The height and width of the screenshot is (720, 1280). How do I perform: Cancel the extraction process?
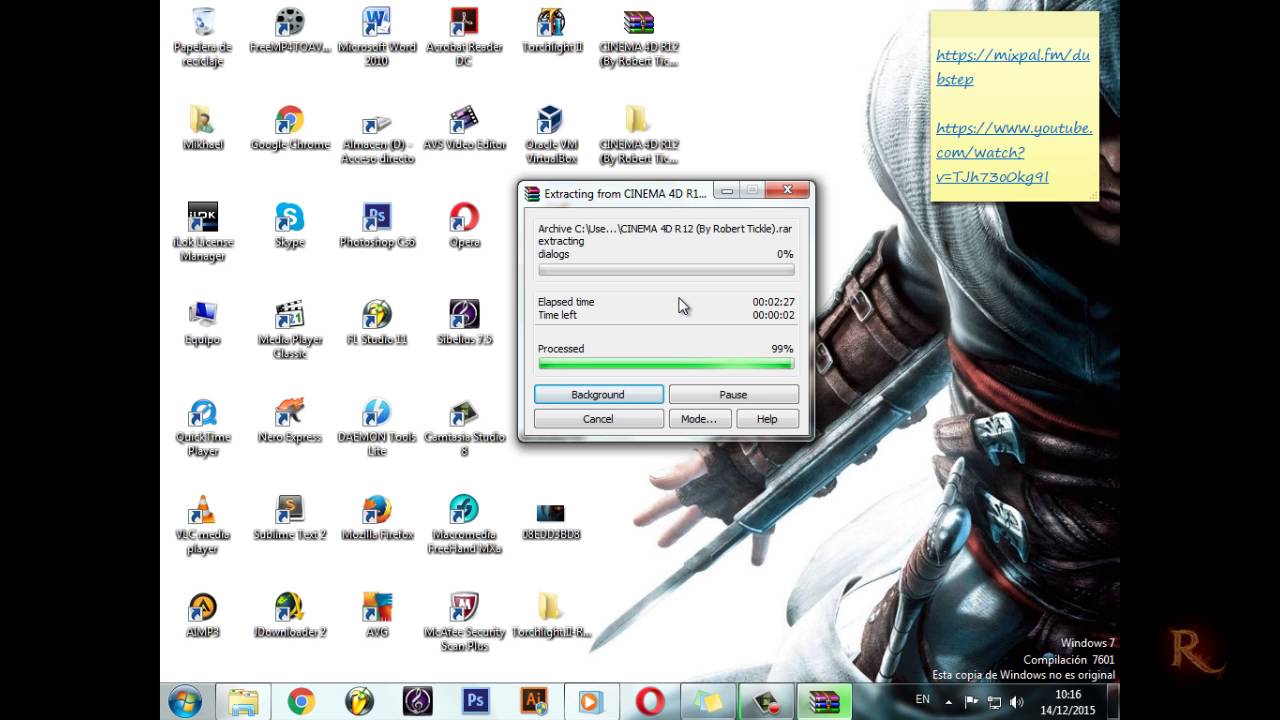pyautogui.click(x=598, y=419)
